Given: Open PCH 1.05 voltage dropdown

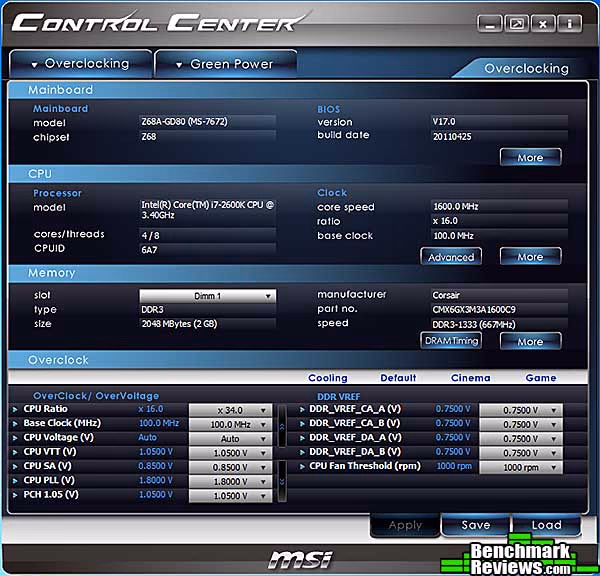Looking at the screenshot, I should pyautogui.click(x=230, y=496).
